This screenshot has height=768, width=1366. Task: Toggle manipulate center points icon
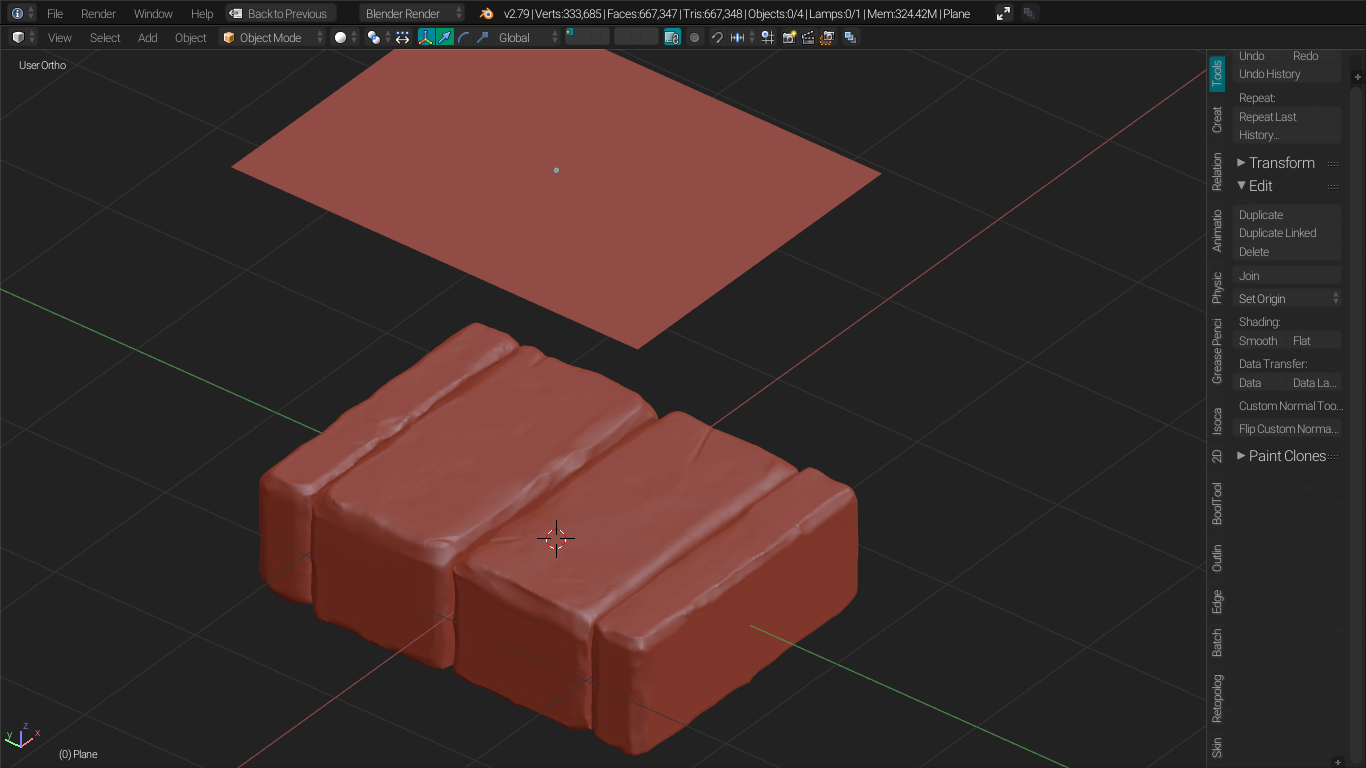[403, 37]
